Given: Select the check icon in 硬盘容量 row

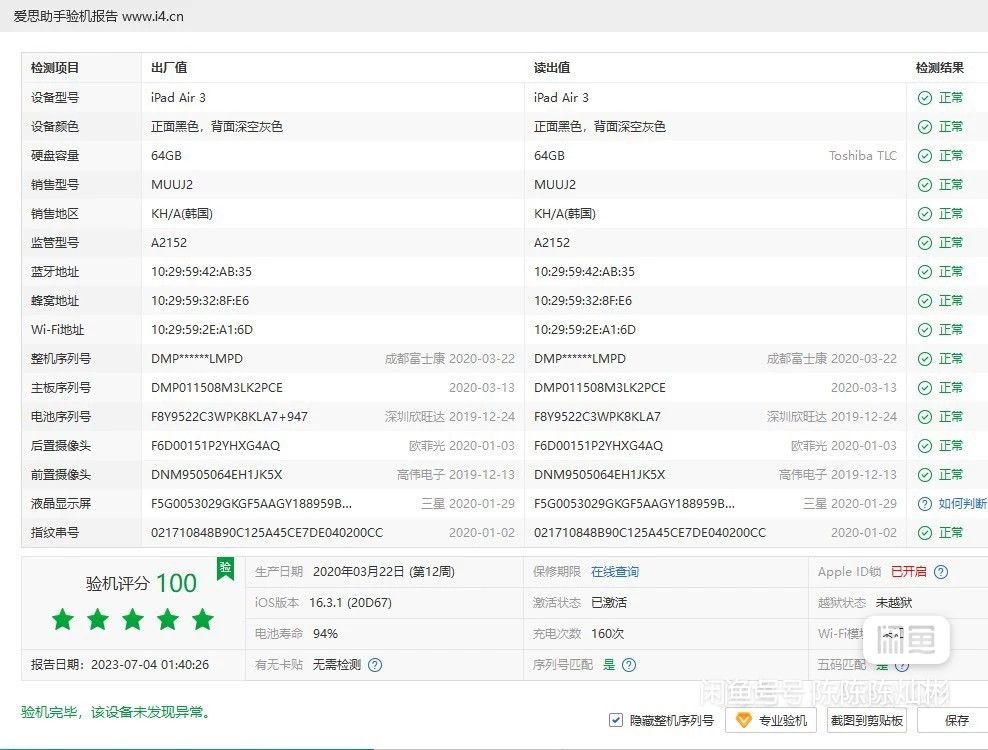Looking at the screenshot, I should (x=924, y=156).
